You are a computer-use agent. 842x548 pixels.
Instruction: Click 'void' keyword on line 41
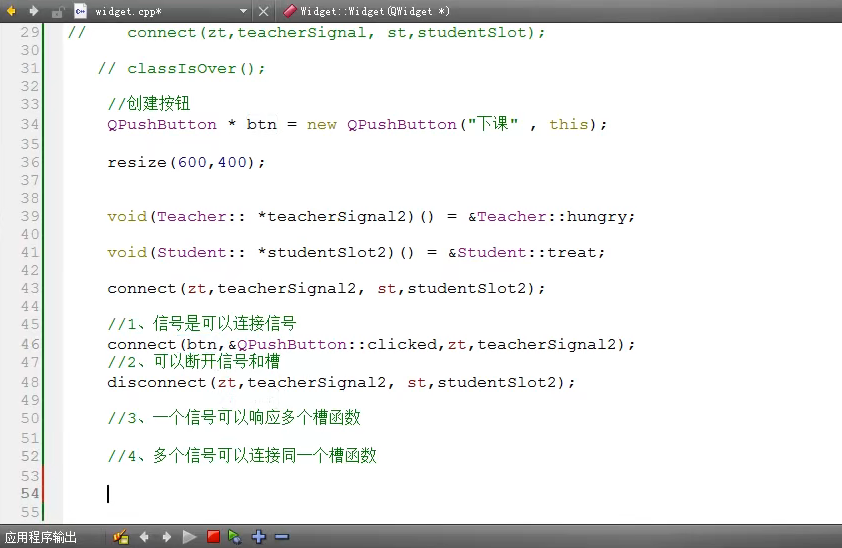tap(127, 252)
